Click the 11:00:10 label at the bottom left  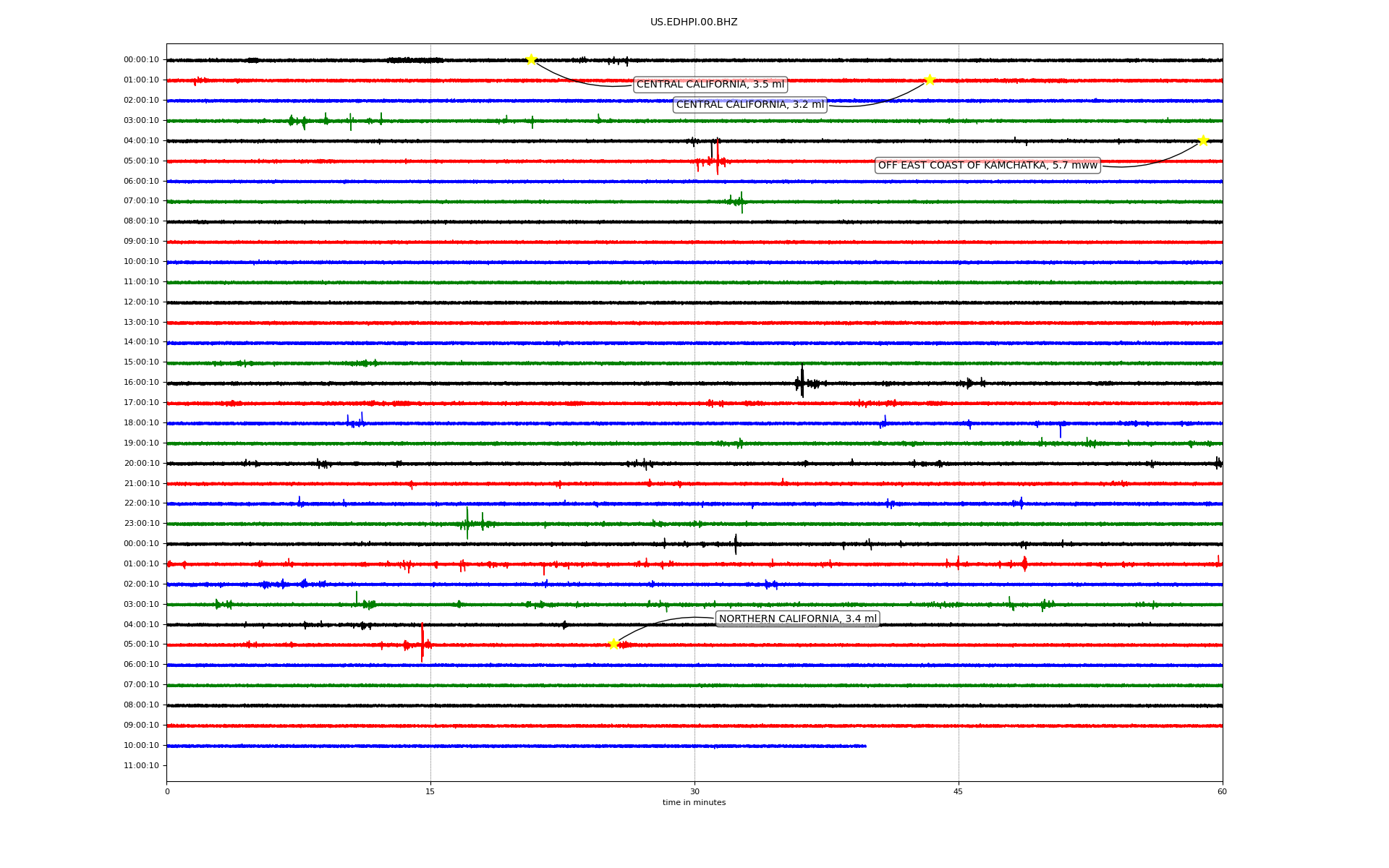[141, 766]
